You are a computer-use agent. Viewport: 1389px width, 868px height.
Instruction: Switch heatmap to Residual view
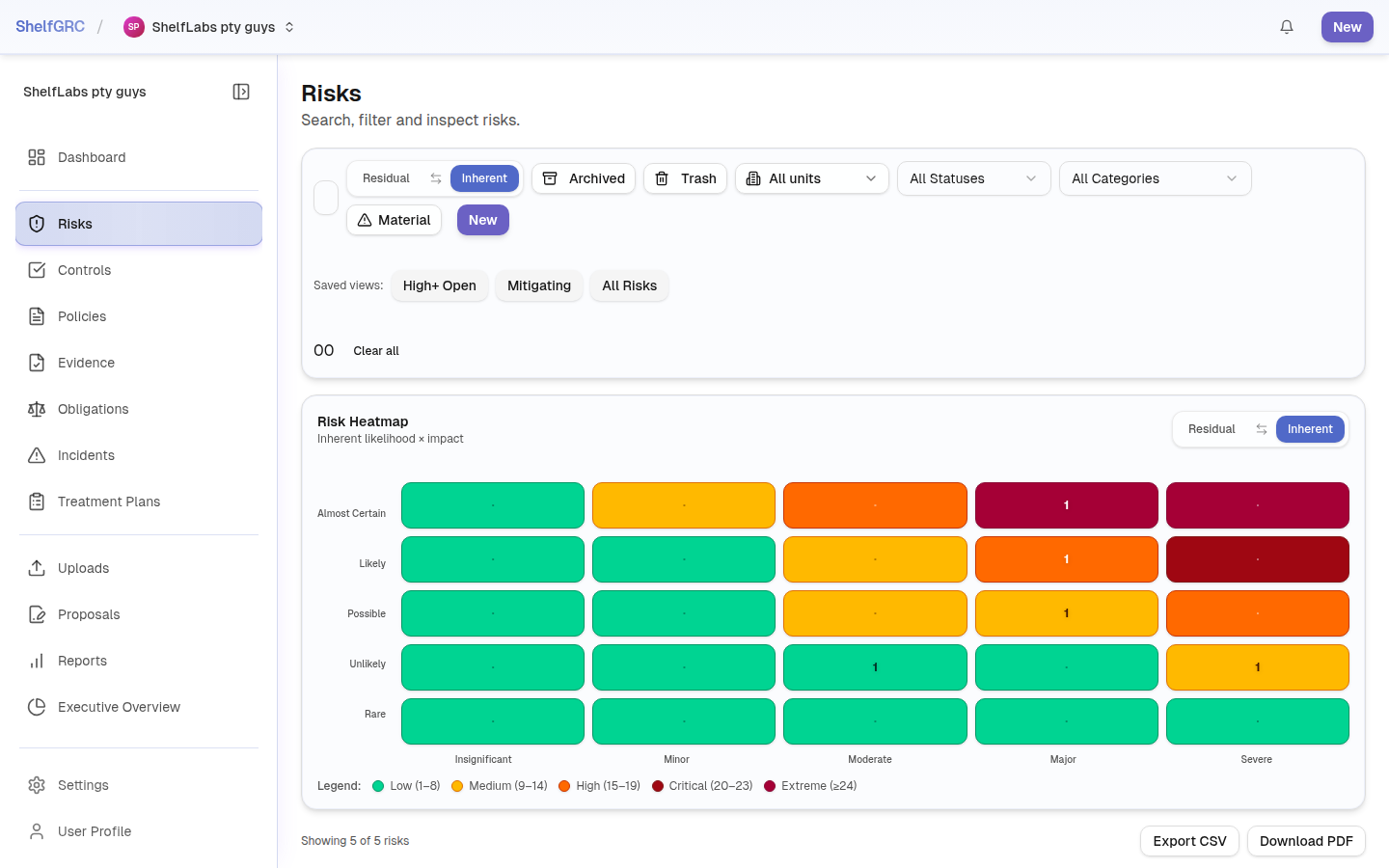coord(1212,429)
